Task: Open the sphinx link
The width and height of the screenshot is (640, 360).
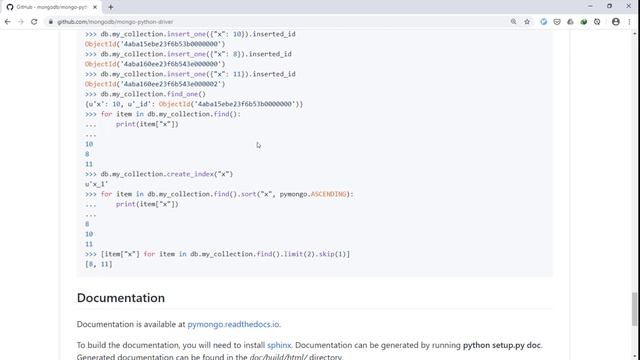Action: pyautogui.click(x=279, y=345)
